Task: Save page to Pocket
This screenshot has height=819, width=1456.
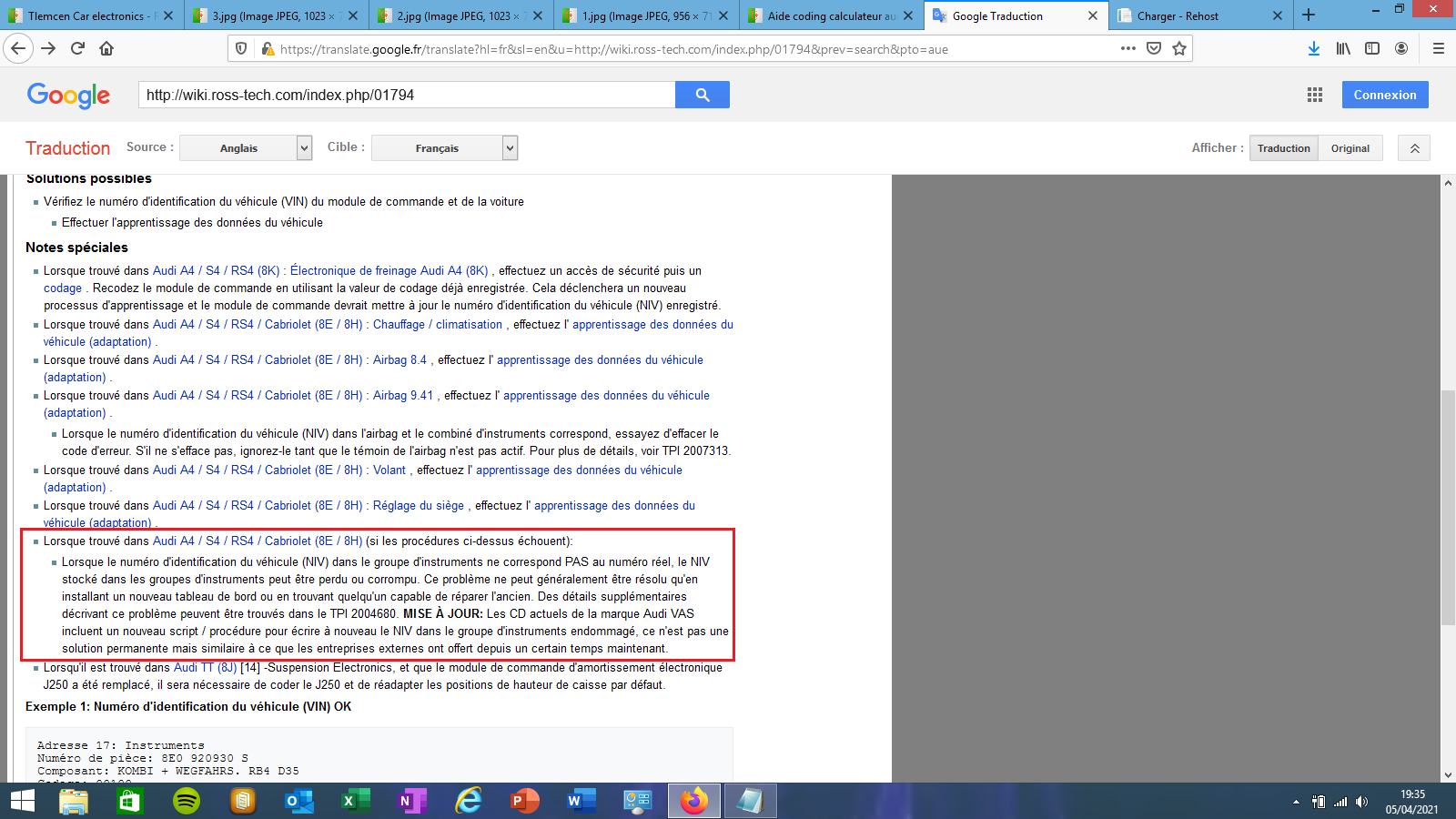Action: pyautogui.click(x=1154, y=48)
